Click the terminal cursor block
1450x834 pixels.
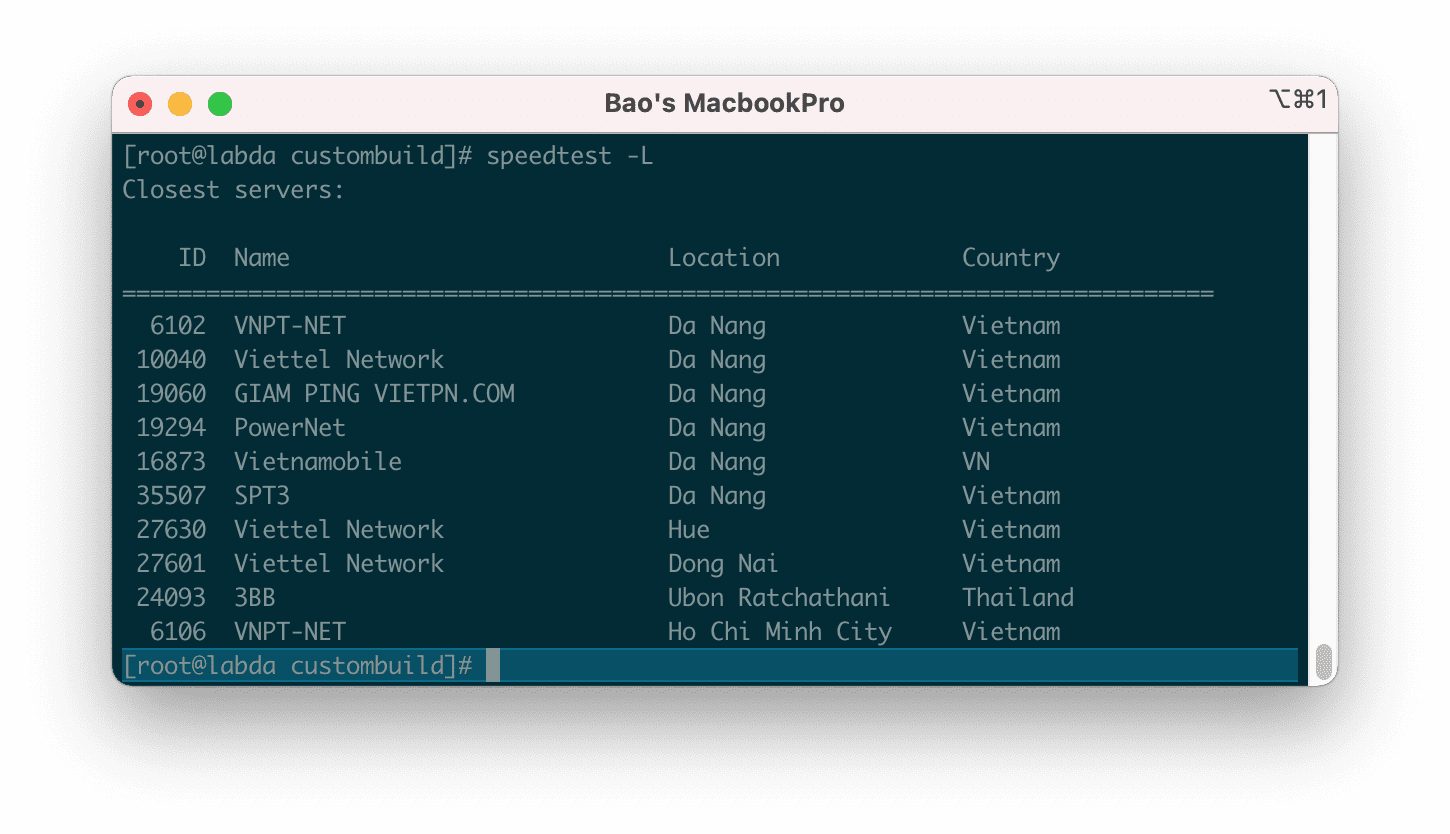click(x=492, y=664)
